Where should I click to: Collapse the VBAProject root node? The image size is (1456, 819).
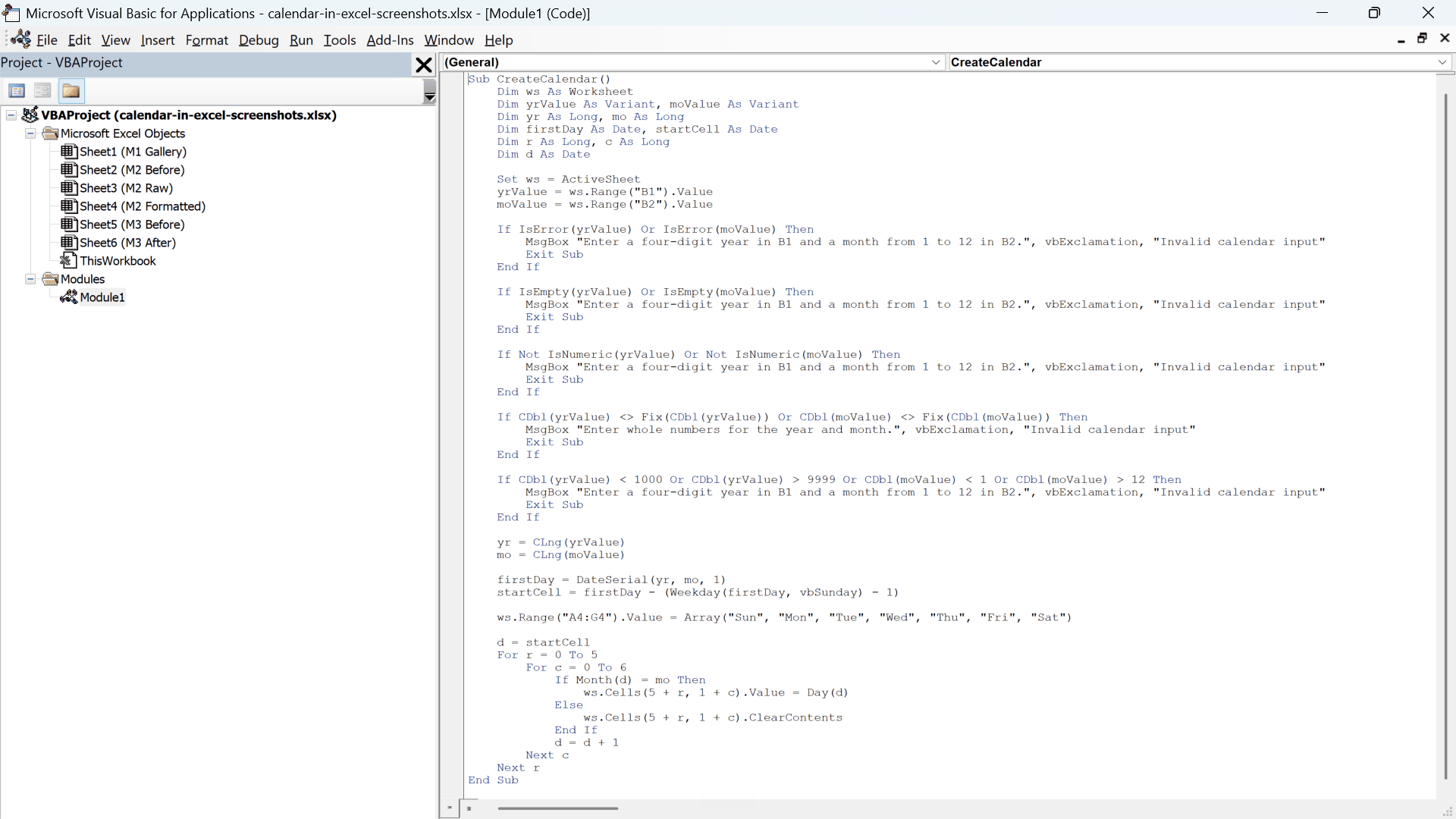pos(11,115)
